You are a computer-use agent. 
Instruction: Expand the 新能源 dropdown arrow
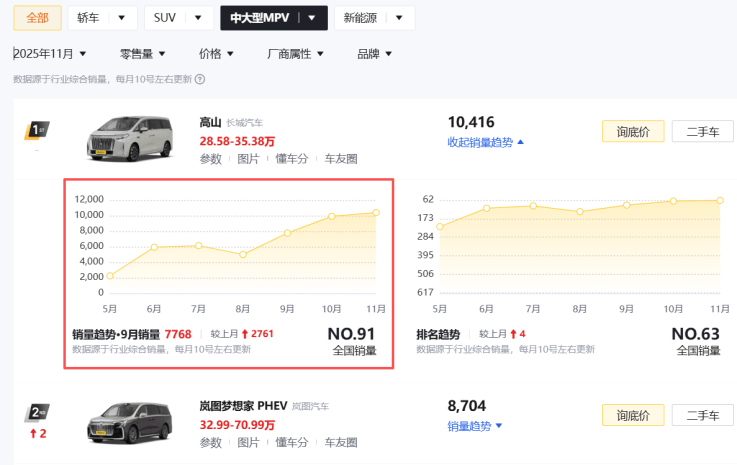click(399, 18)
